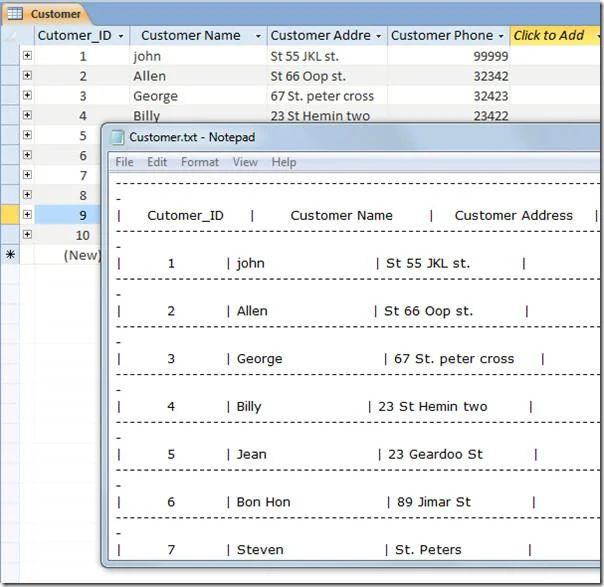Click the new record asterisk row selector
Viewport: 604px width, 587px height.
[10, 255]
